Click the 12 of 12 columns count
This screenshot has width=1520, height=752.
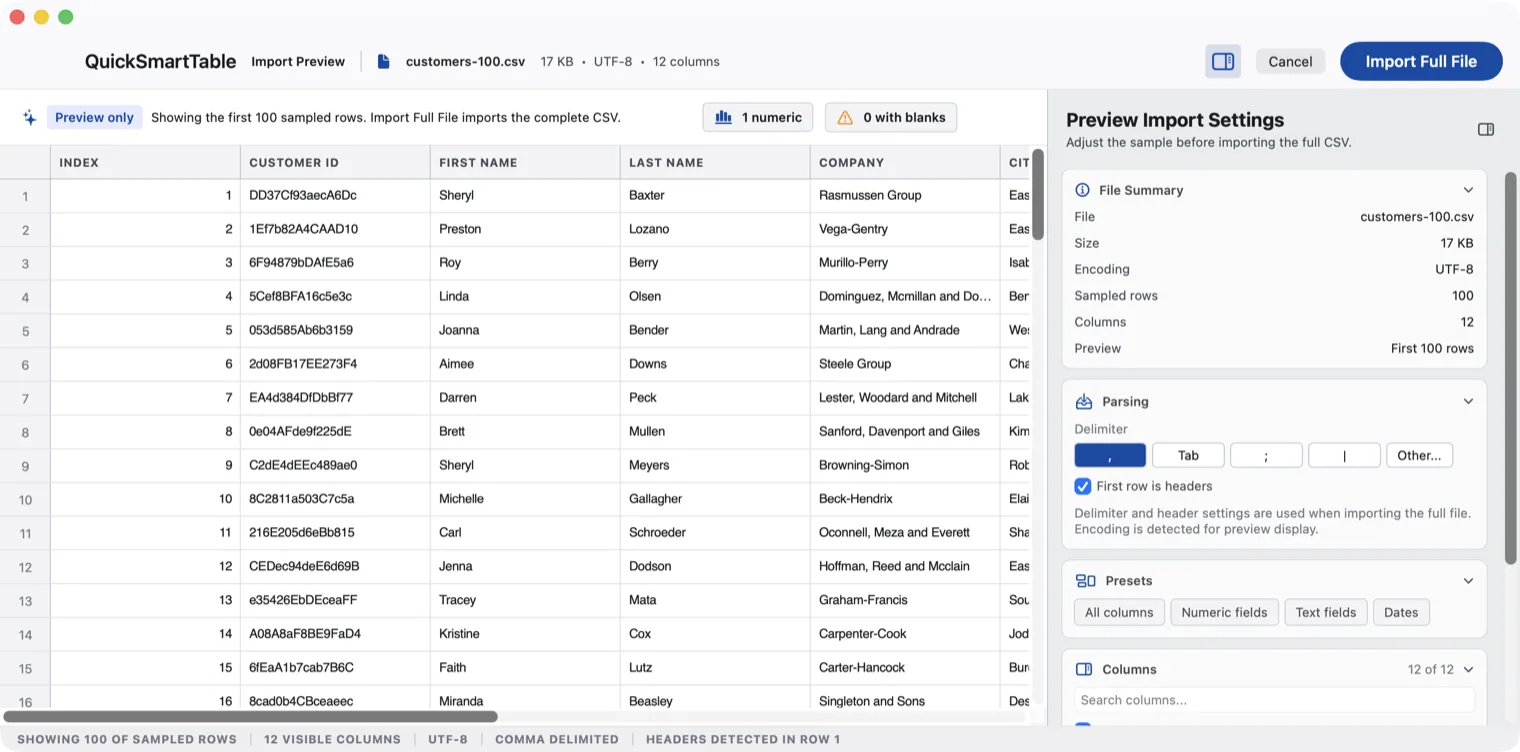click(x=1431, y=669)
